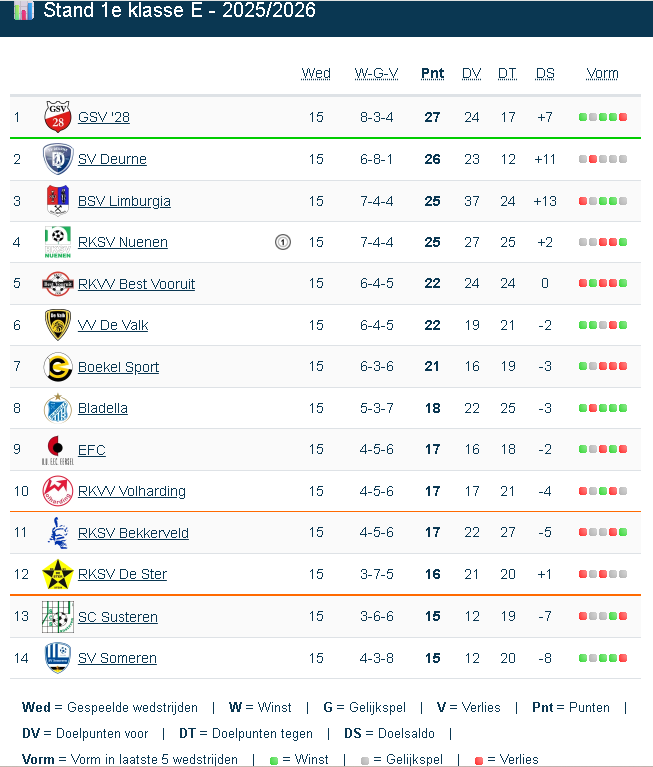The height and width of the screenshot is (767, 653).
Task: Click the W-G-V column header
Action: [376, 73]
